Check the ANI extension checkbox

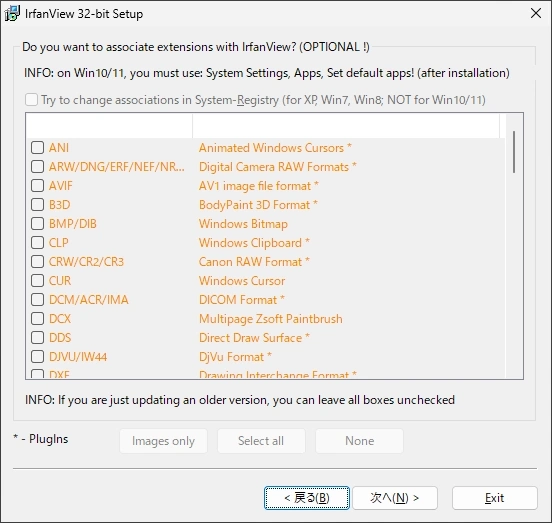tap(37, 148)
